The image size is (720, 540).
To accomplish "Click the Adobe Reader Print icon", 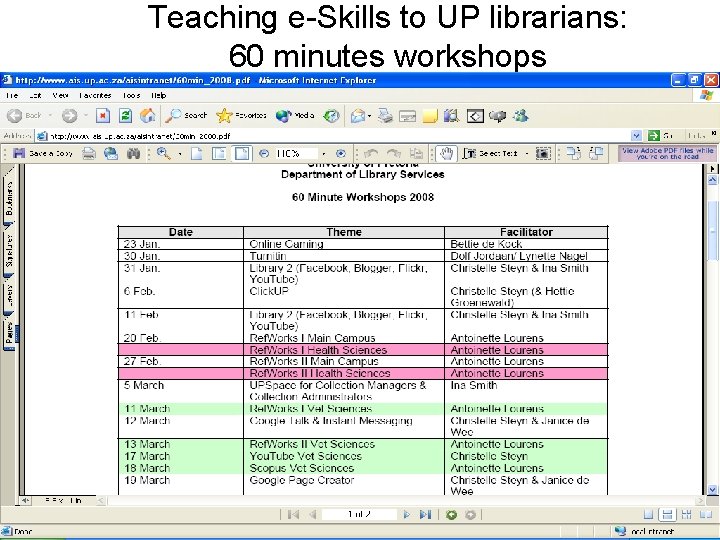I will click(89, 153).
